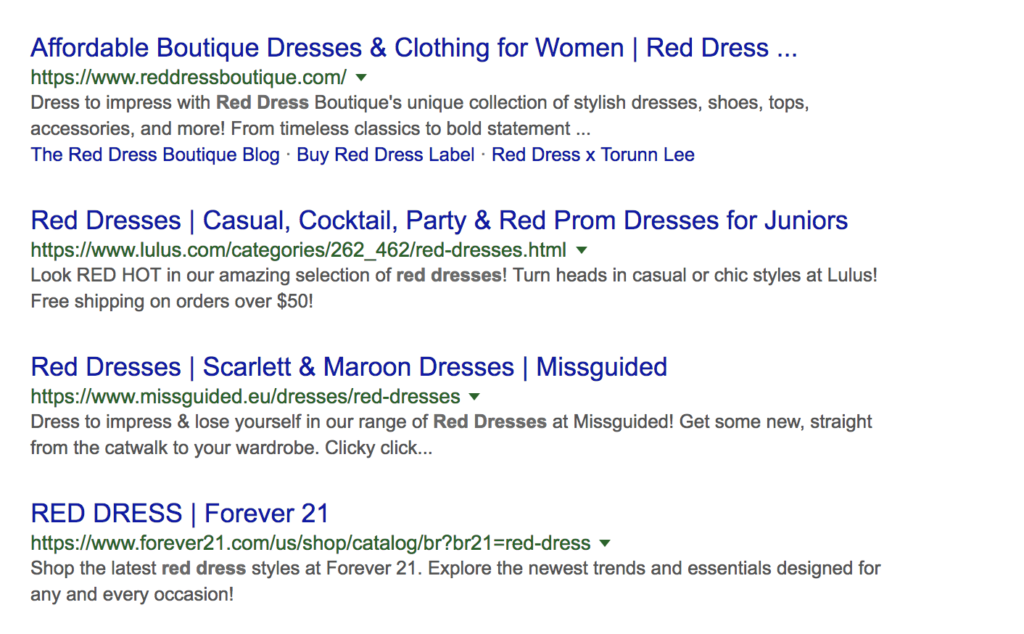Image resolution: width=1024 pixels, height=634 pixels.
Task: Open the Forever 21 RED DRESS result title
Action: [x=180, y=512]
